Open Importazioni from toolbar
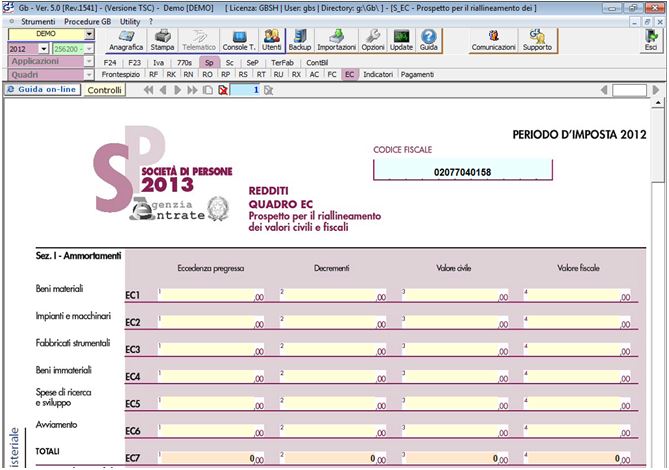Screen dimensions: 669x470 [337, 41]
